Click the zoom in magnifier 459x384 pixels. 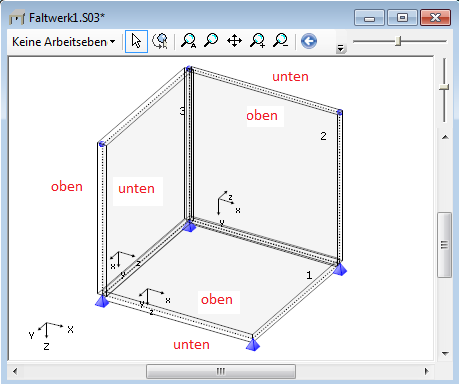click(258, 41)
